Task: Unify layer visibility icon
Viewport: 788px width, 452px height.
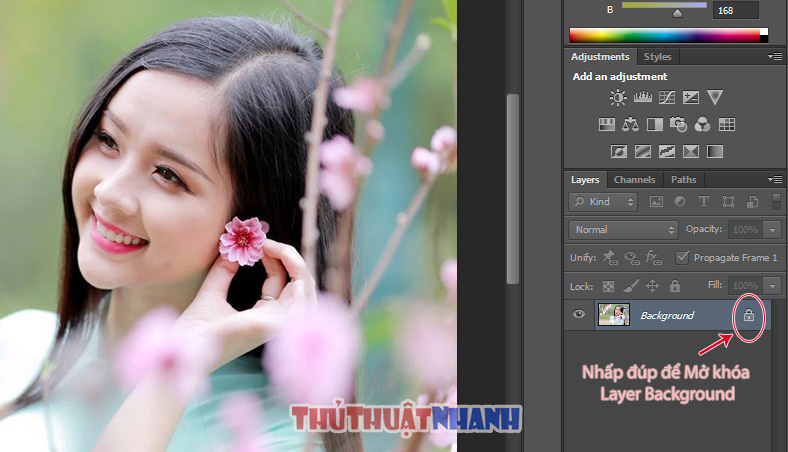Action: 632,258
